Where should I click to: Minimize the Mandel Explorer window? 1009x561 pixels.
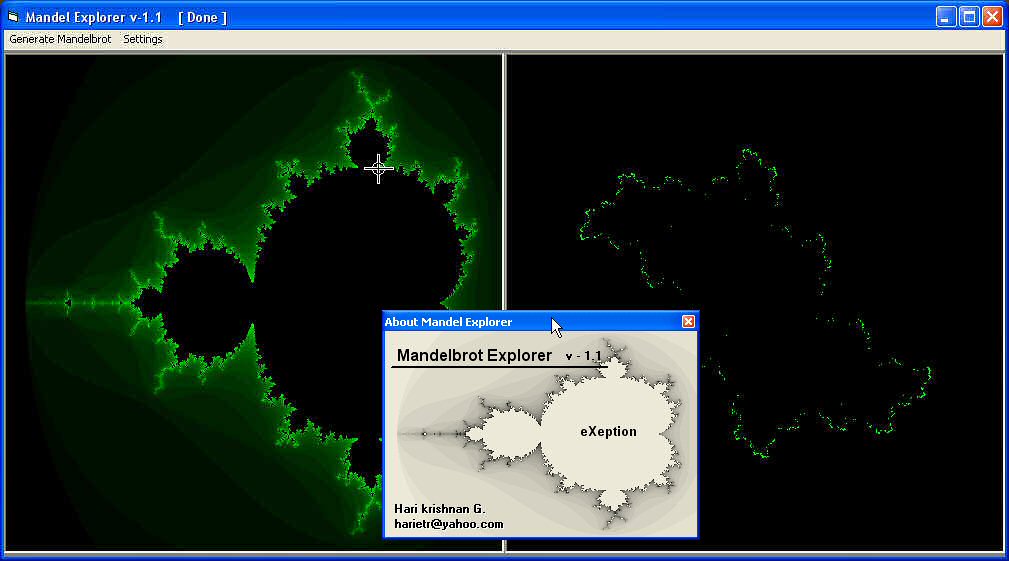(945, 17)
